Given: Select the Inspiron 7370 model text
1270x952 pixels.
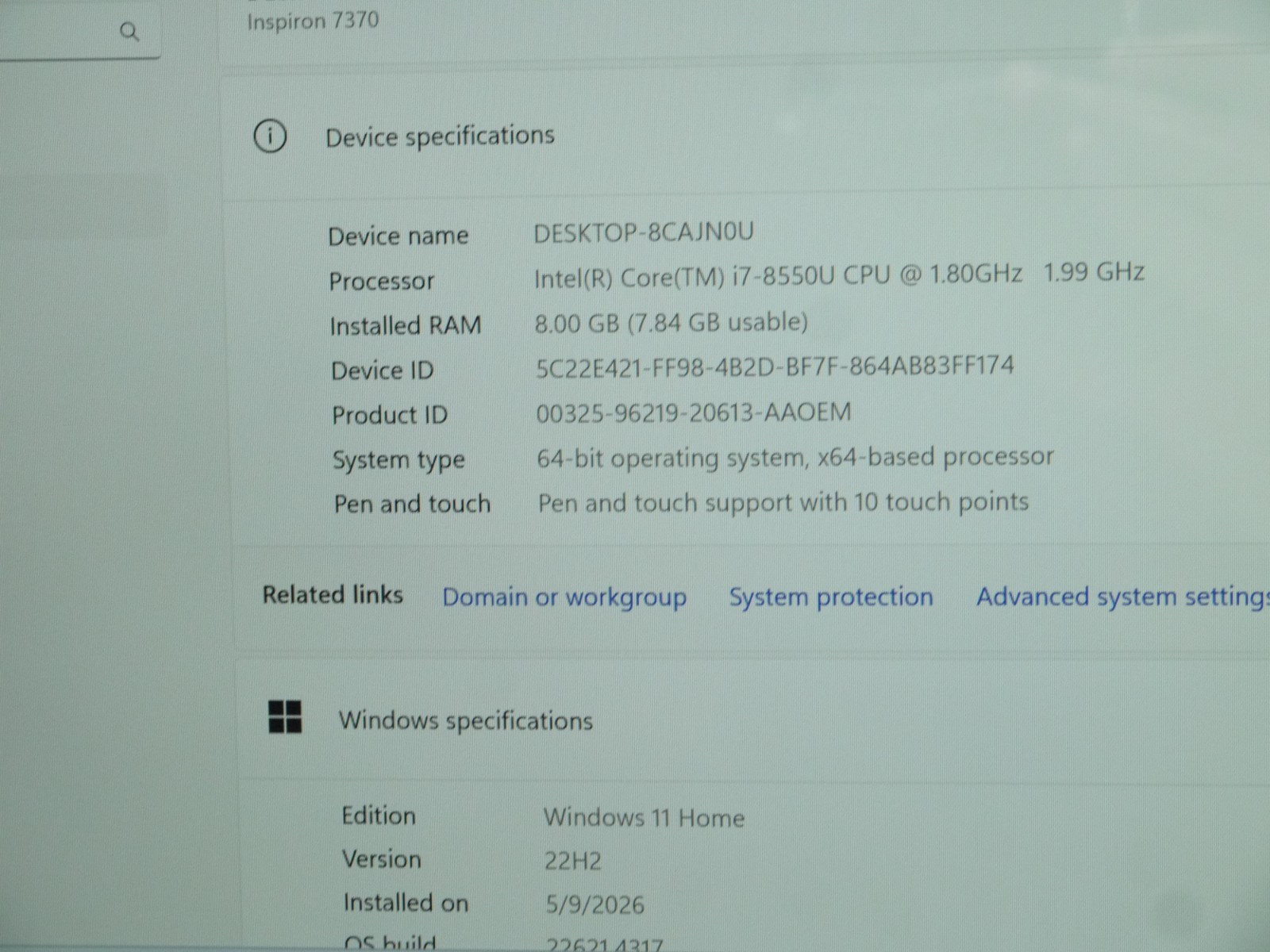Looking at the screenshot, I should click(x=313, y=21).
